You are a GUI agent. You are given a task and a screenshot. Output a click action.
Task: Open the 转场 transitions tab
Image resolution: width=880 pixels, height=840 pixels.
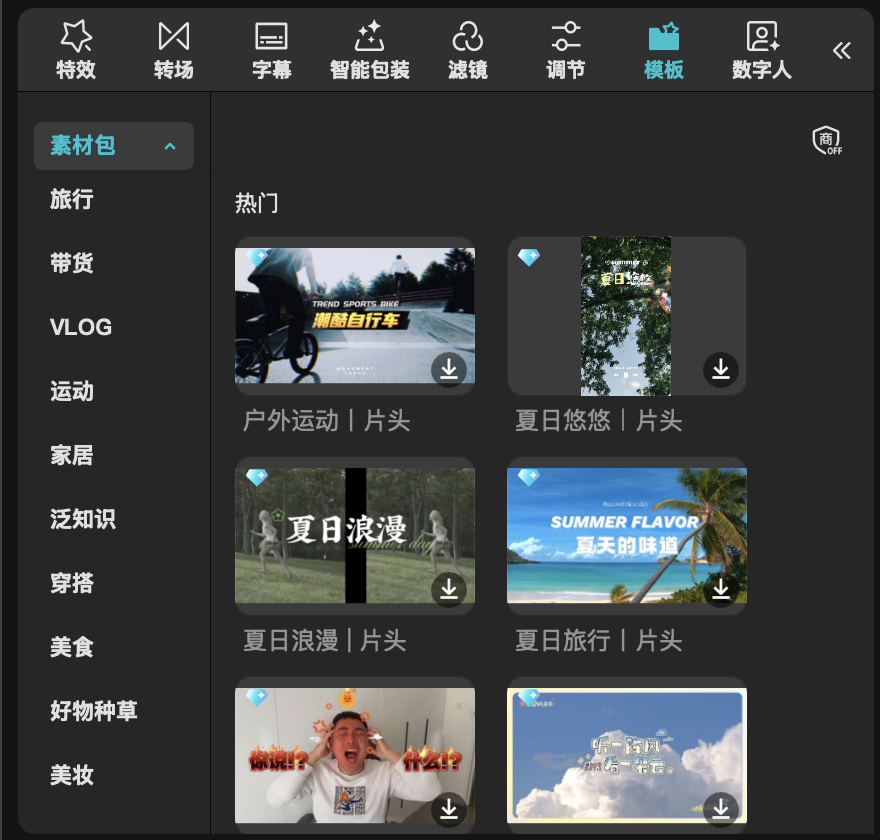coord(173,50)
